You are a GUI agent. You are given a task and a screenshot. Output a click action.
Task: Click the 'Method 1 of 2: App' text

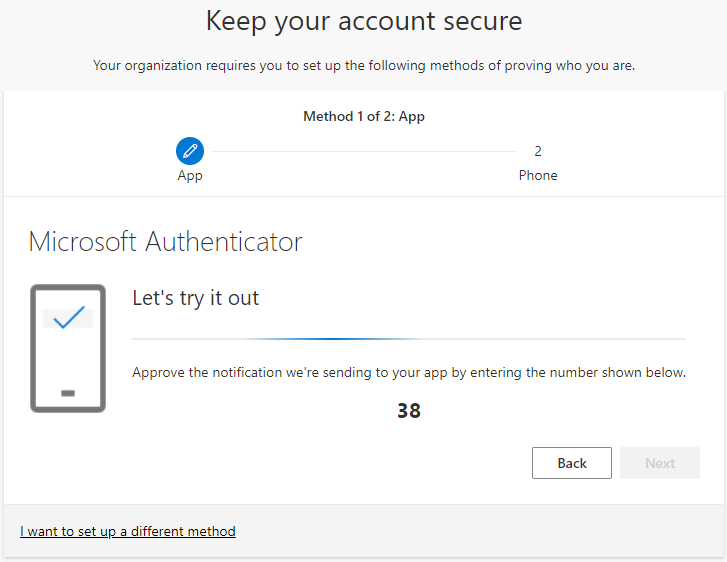pyautogui.click(x=364, y=116)
